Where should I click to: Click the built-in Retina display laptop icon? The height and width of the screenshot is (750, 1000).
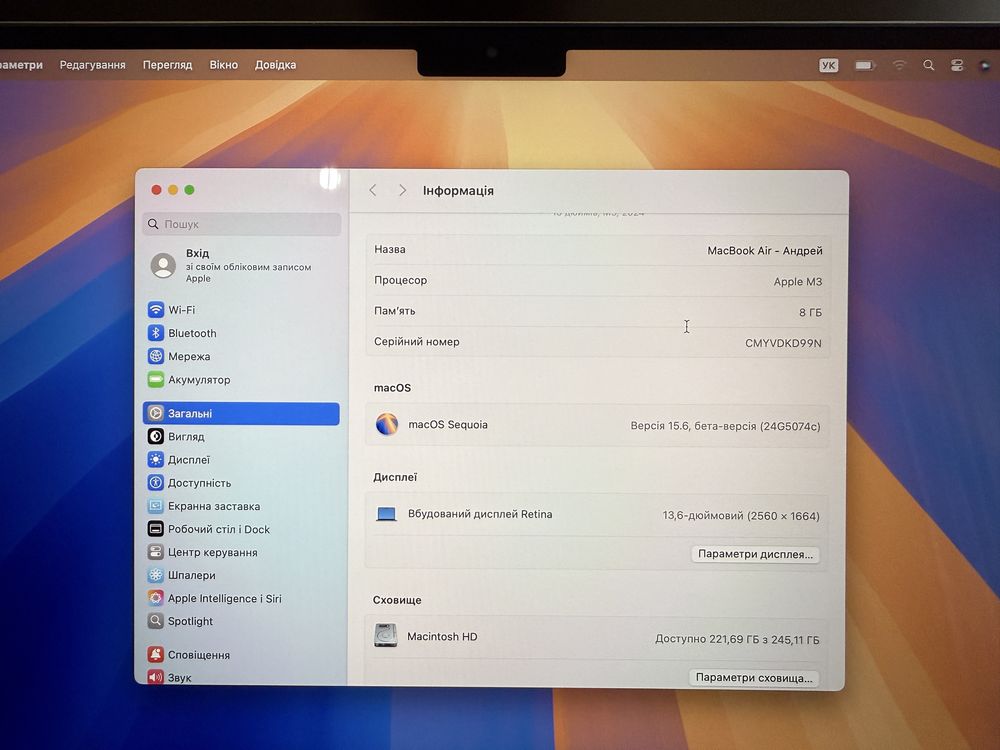(x=386, y=514)
